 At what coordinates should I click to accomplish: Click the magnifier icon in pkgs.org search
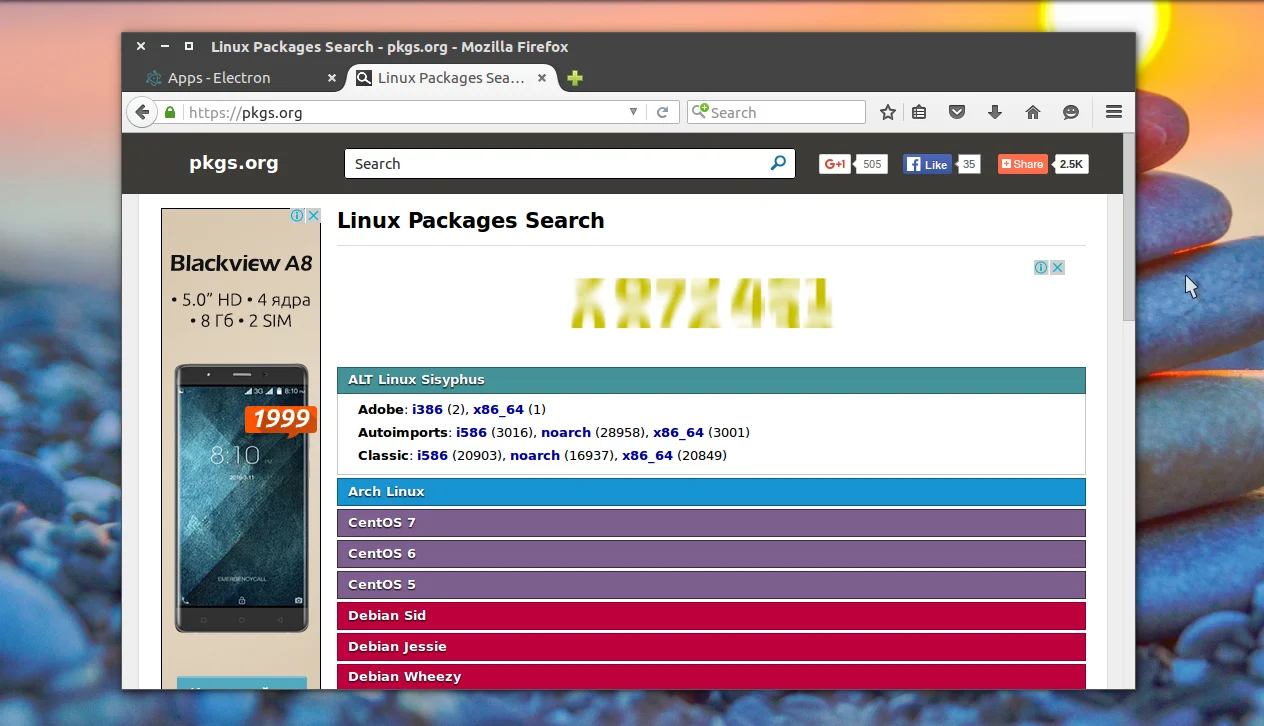coord(778,163)
